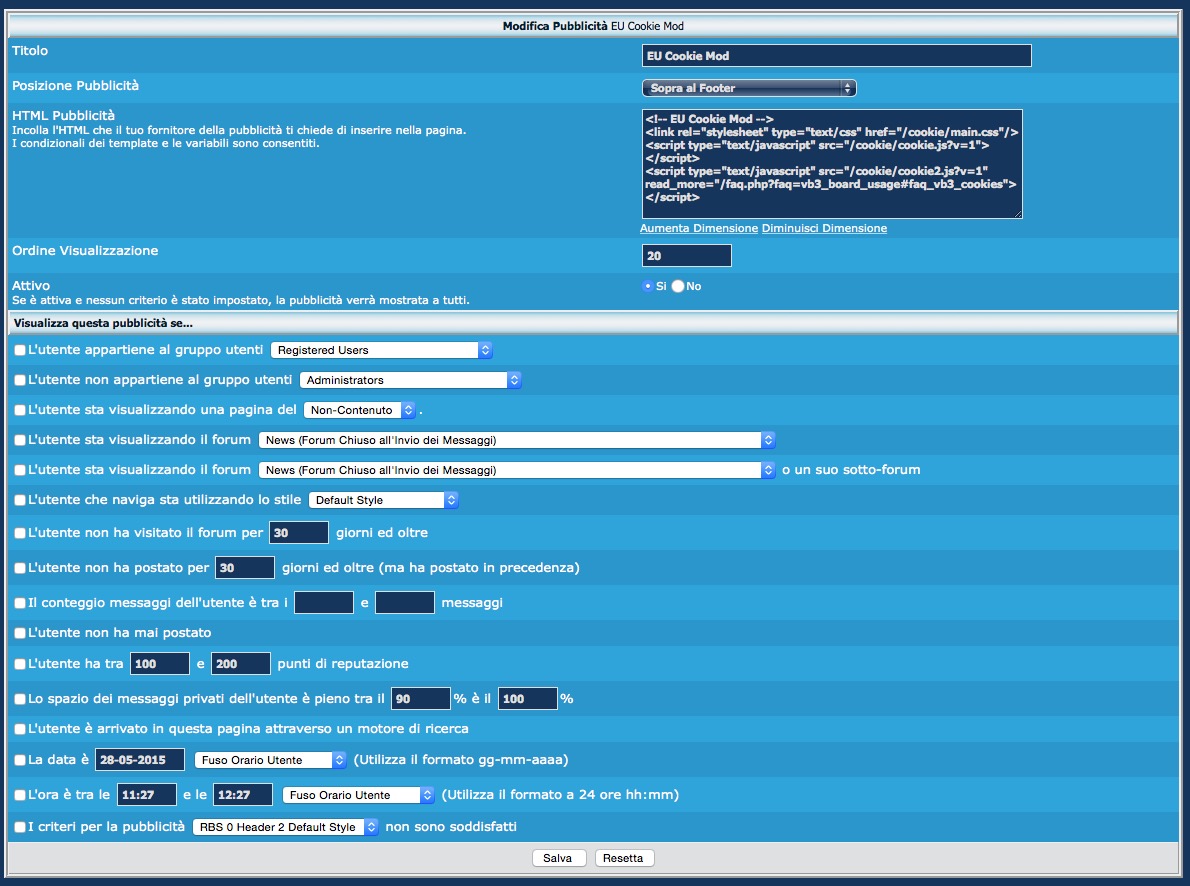Viewport: 1190px width, 886px height.
Task: Expand the 'Registered Users' group dropdown
Action: 382,350
